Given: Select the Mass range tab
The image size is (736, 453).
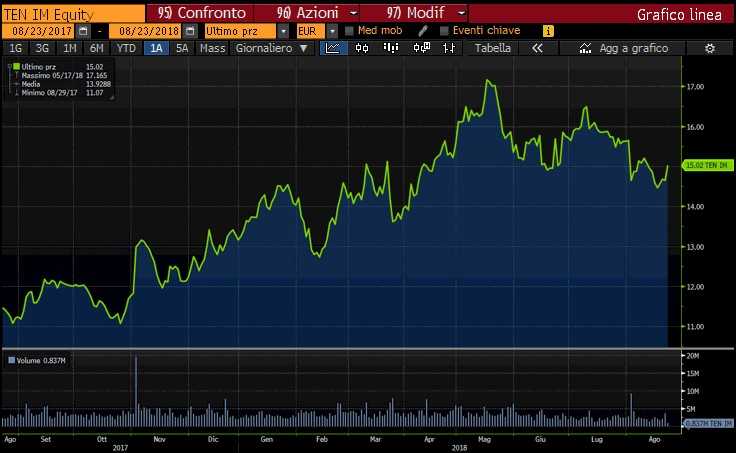Looking at the screenshot, I should (x=213, y=48).
